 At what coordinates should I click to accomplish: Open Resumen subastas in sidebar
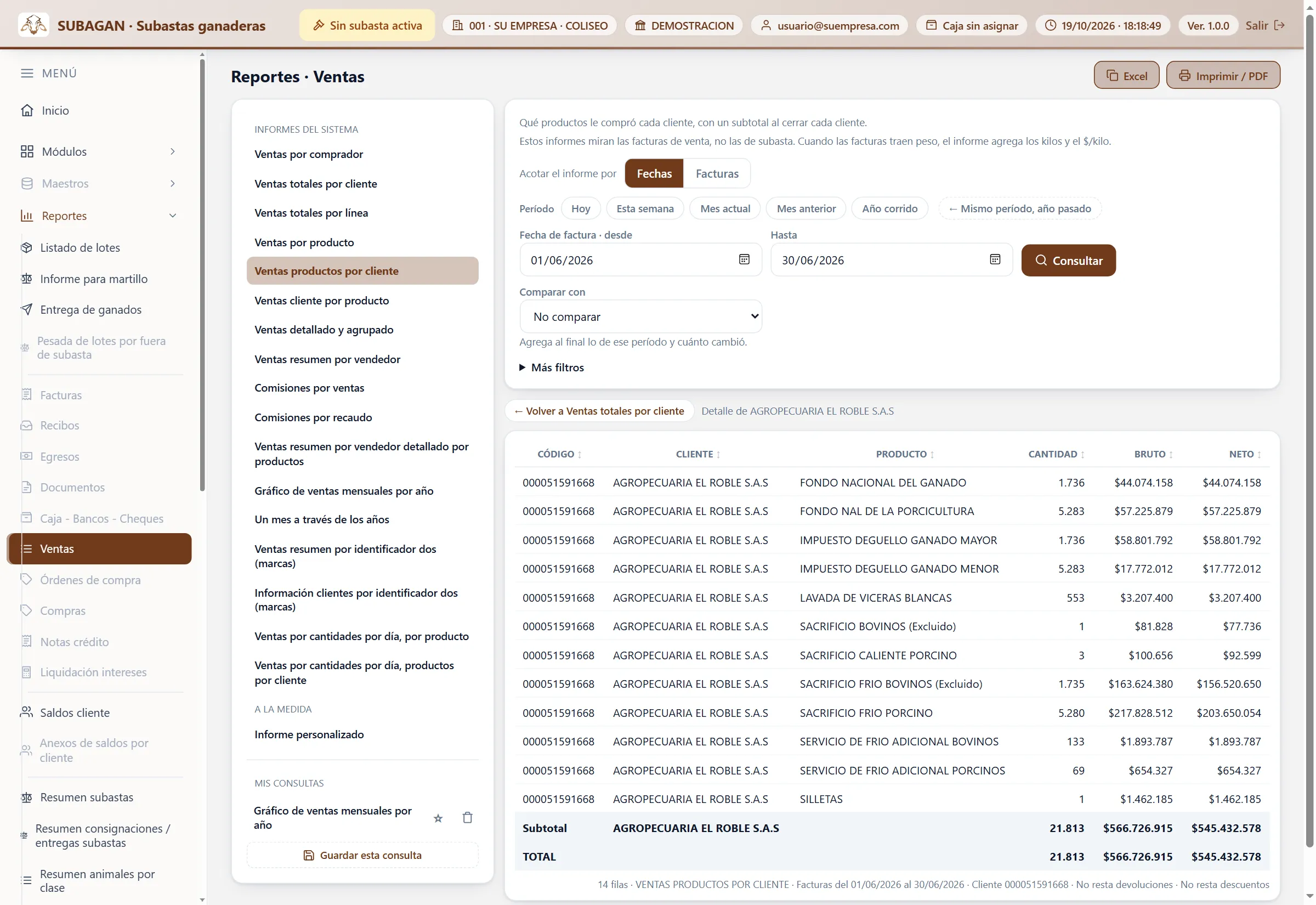click(x=87, y=797)
